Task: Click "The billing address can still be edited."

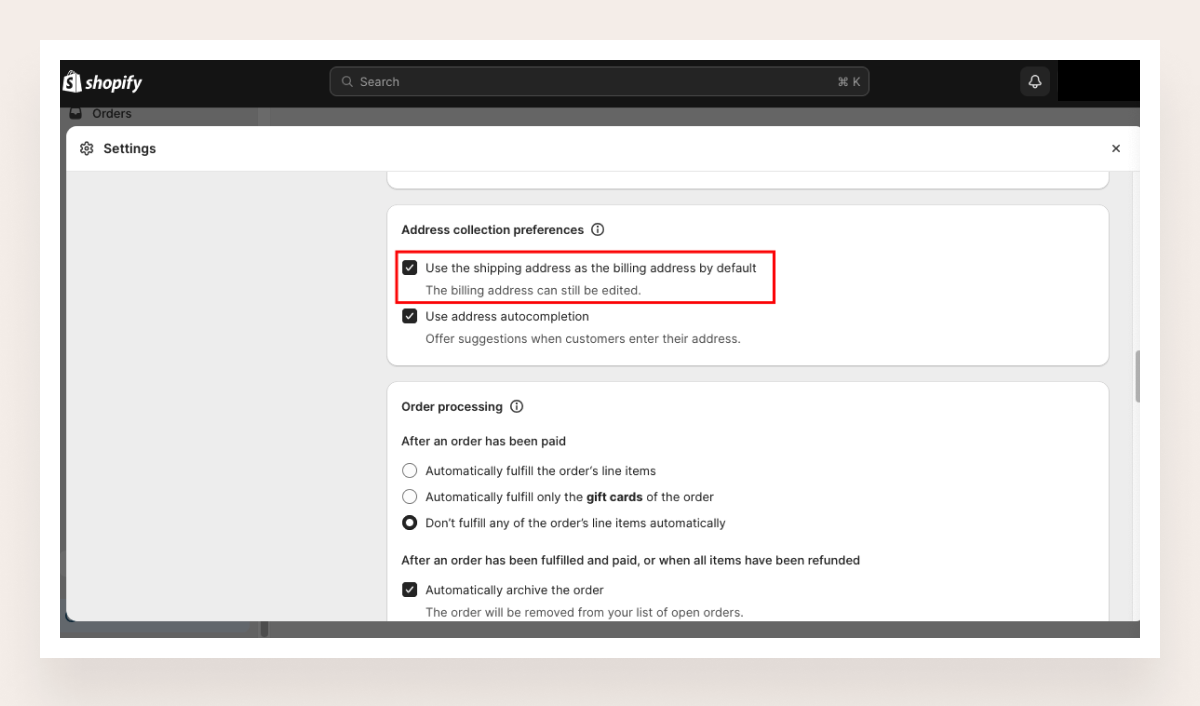Action: point(533,291)
